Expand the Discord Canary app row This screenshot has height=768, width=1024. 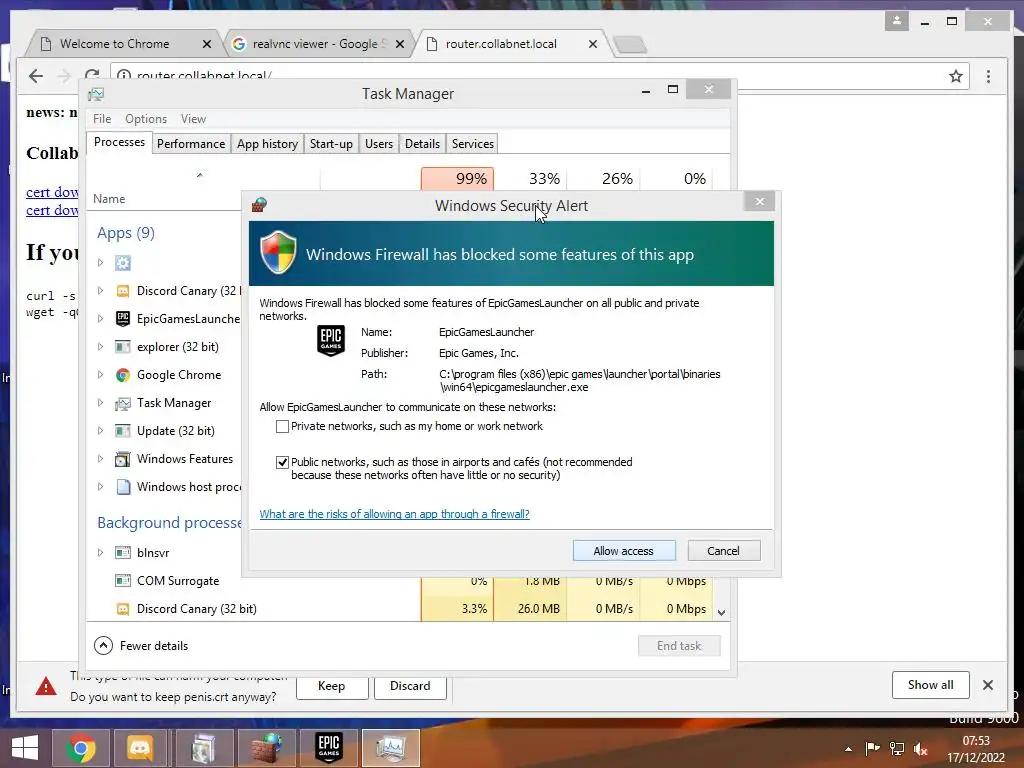click(x=101, y=291)
